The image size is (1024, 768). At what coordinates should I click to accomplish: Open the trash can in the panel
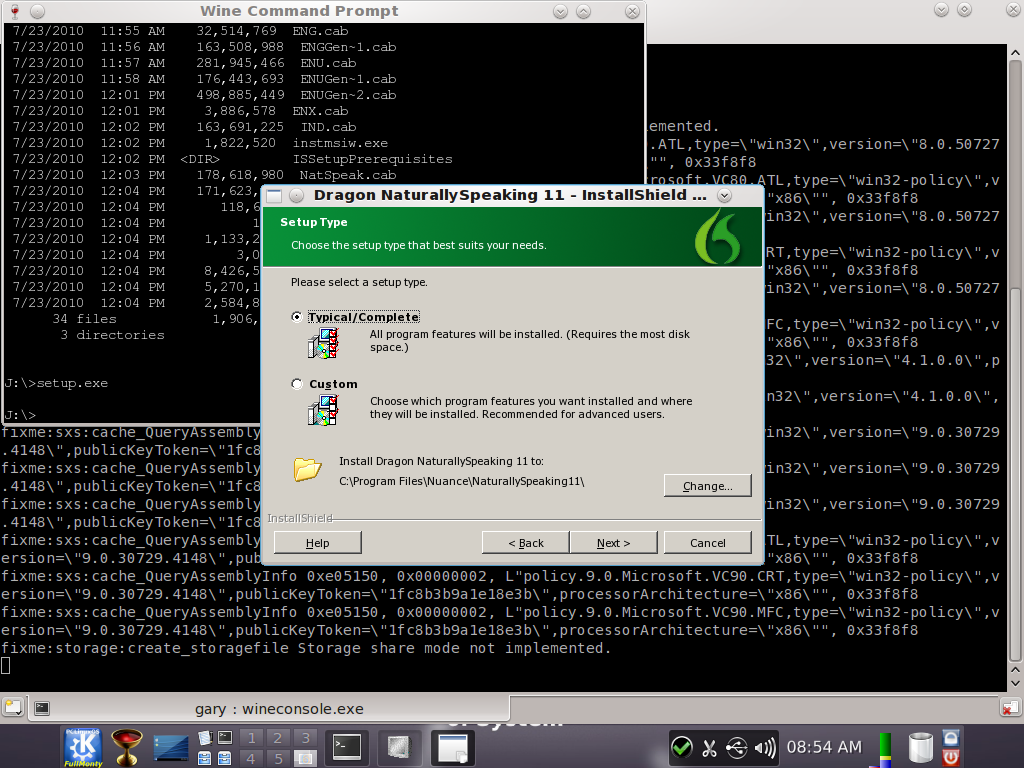[x=921, y=748]
